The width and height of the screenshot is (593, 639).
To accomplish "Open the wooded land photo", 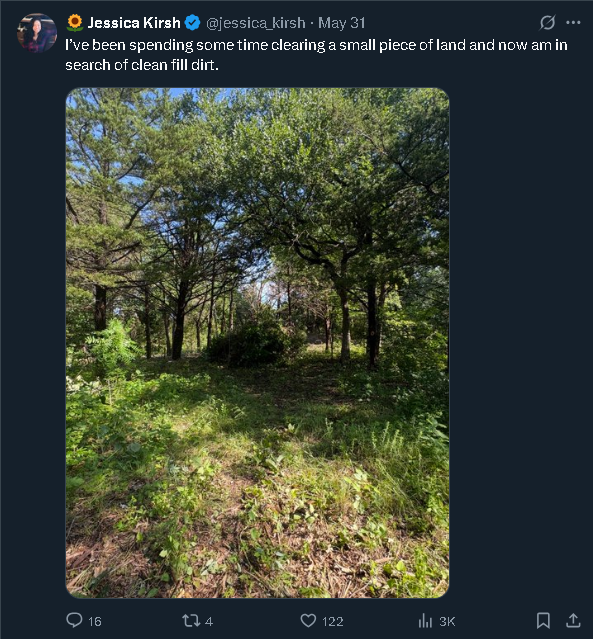I will click(x=258, y=343).
